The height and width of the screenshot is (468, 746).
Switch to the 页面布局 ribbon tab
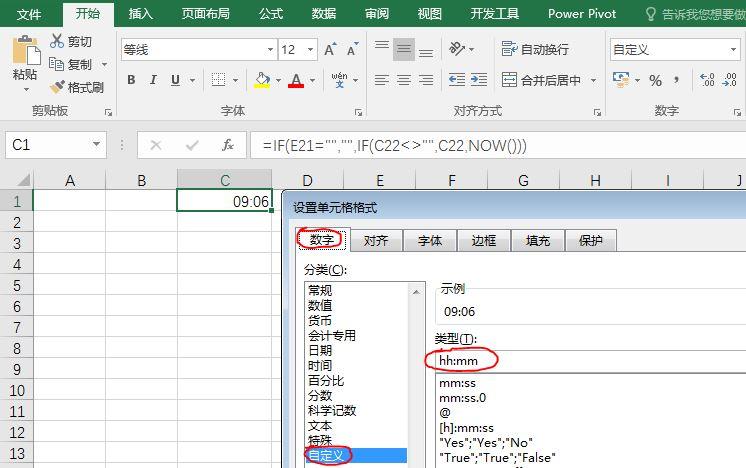tap(206, 14)
